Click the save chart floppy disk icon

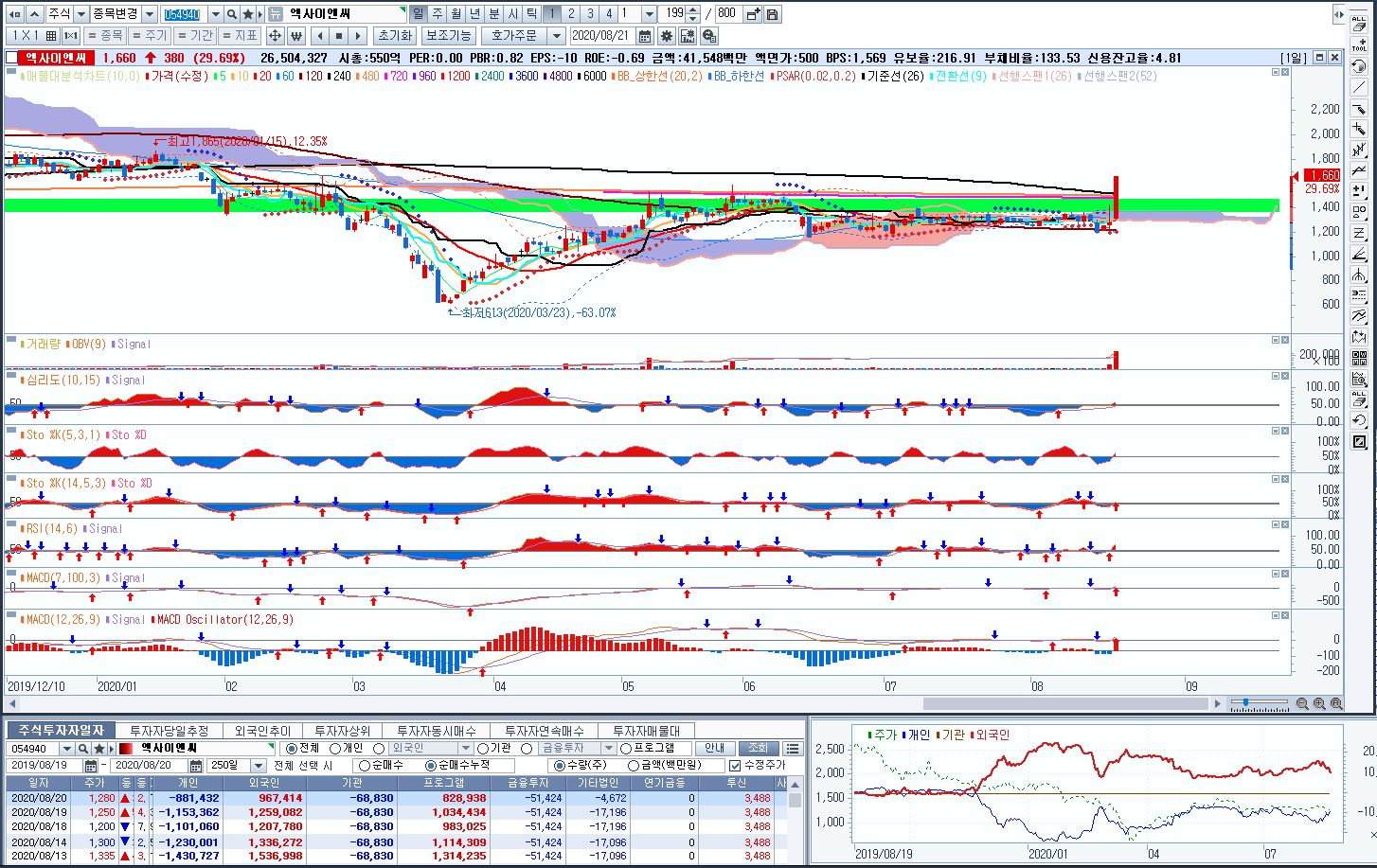[x=772, y=14]
